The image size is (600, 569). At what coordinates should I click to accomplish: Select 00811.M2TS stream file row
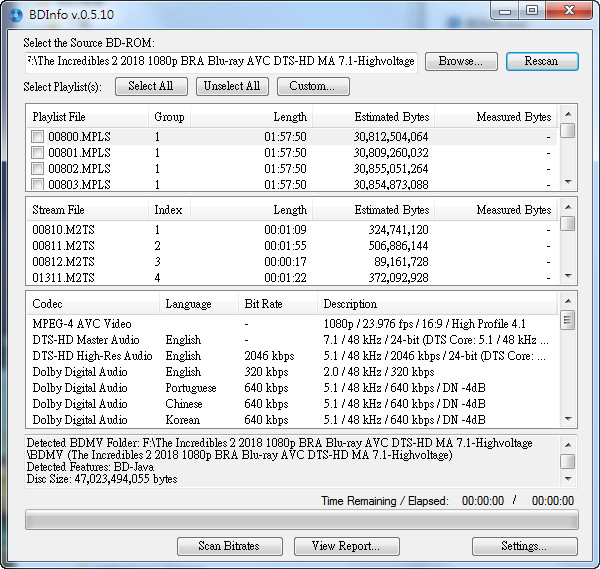[x=292, y=246]
